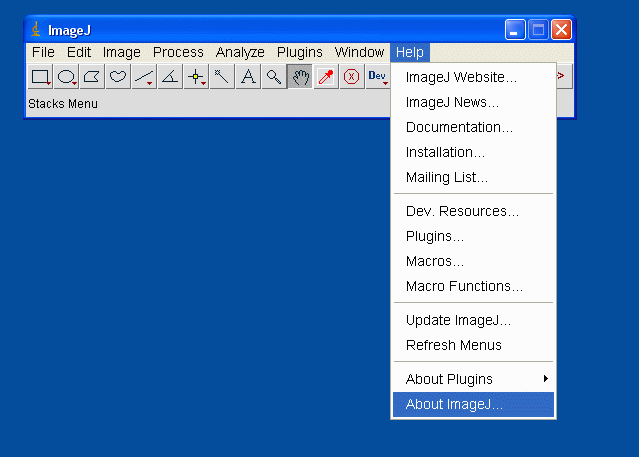Open Documentation... from Help menu
This screenshot has width=639, height=457.
473,127
